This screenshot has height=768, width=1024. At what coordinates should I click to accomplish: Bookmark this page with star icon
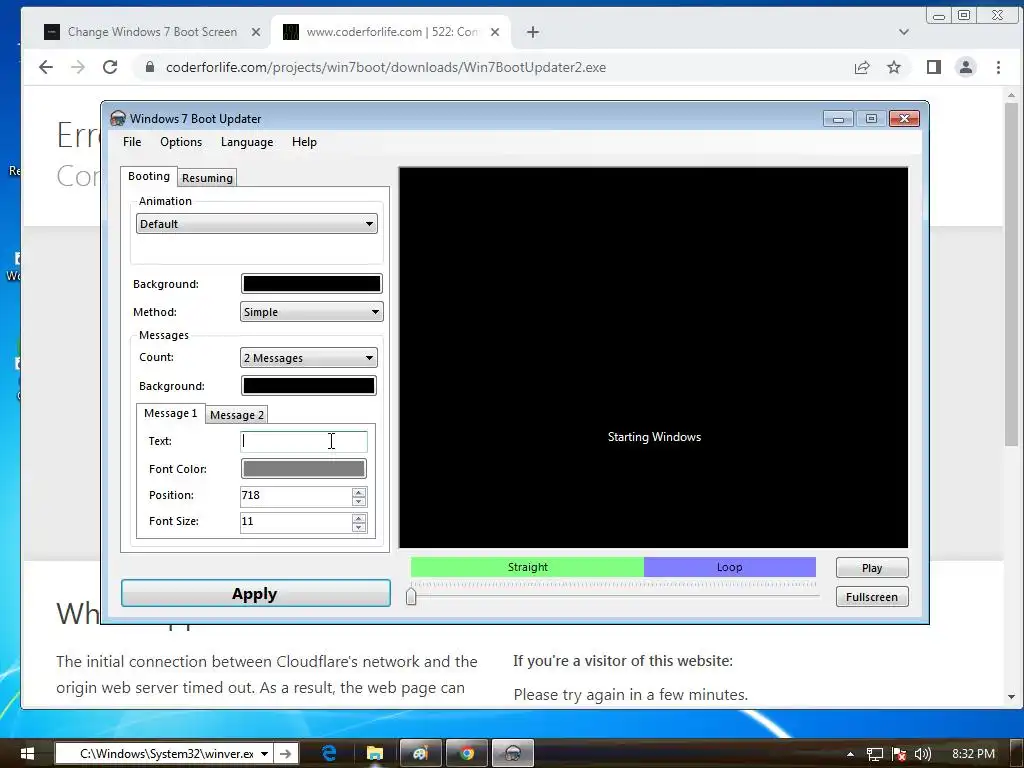[894, 67]
